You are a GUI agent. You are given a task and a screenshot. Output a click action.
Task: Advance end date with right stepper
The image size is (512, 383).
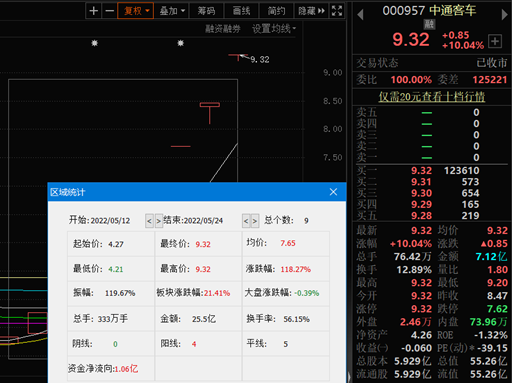point(255,221)
